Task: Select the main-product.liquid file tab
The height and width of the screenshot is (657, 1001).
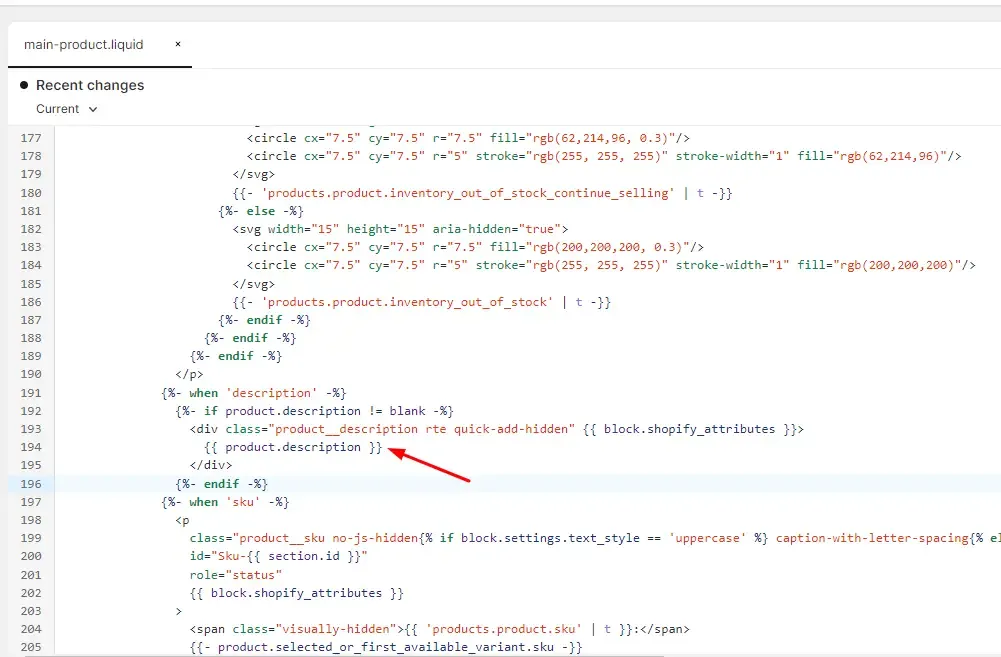Action: (x=84, y=45)
